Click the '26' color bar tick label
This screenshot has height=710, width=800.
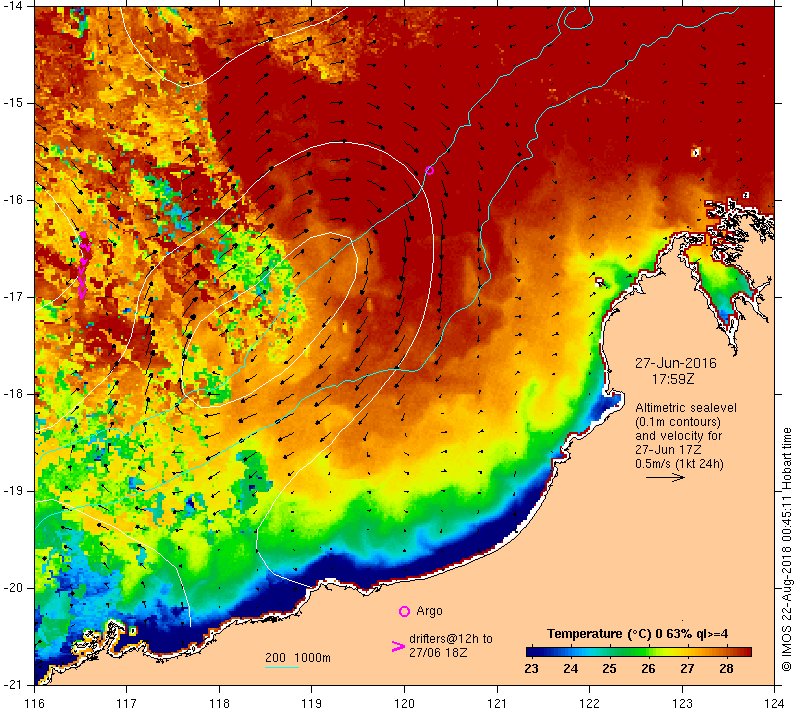pos(648,669)
